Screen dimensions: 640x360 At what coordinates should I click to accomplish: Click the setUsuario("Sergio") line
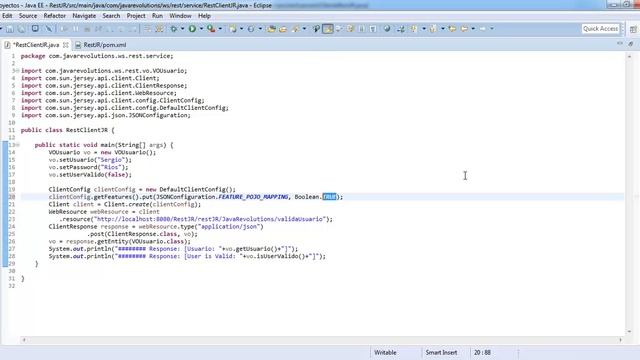click(x=90, y=160)
